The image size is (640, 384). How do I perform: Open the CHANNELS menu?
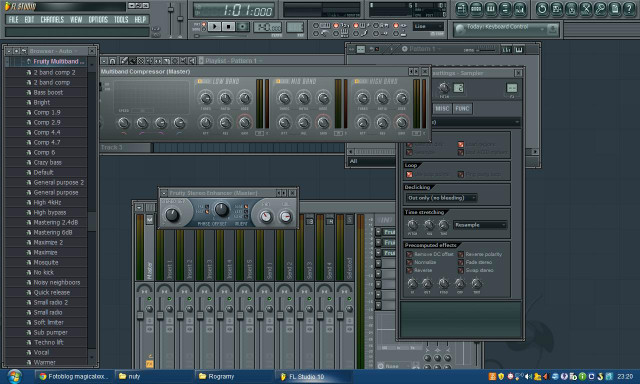pos(52,19)
